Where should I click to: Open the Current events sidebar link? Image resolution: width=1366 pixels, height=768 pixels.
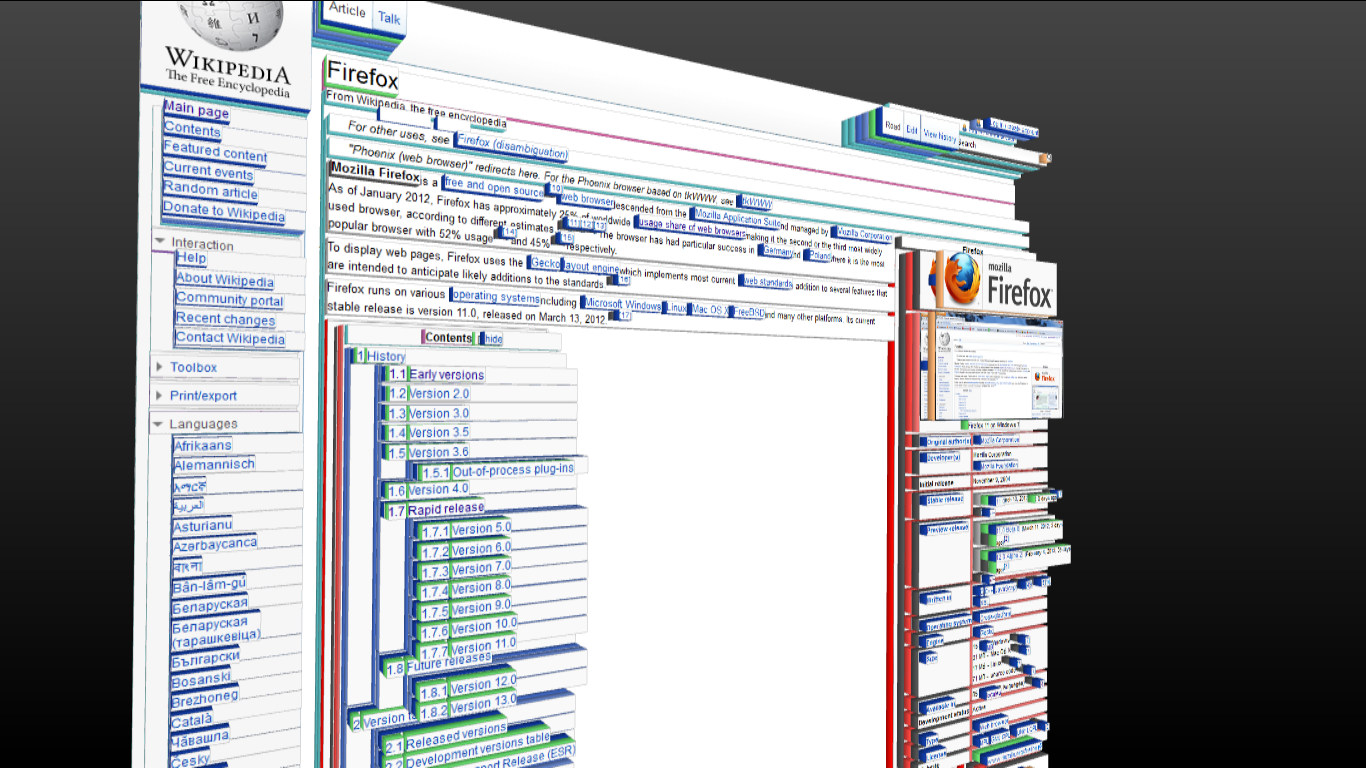pyautogui.click(x=210, y=171)
